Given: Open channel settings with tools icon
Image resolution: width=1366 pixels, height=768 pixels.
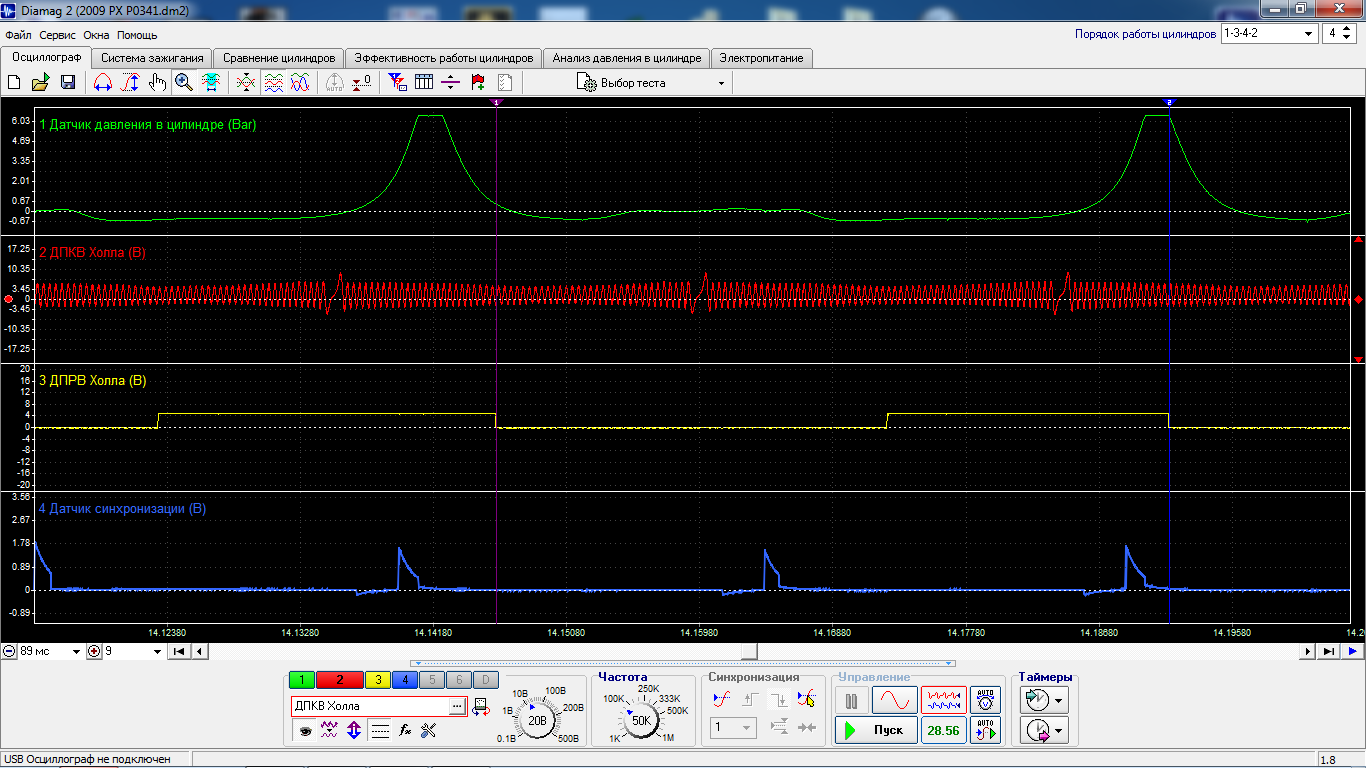Looking at the screenshot, I should (430, 731).
